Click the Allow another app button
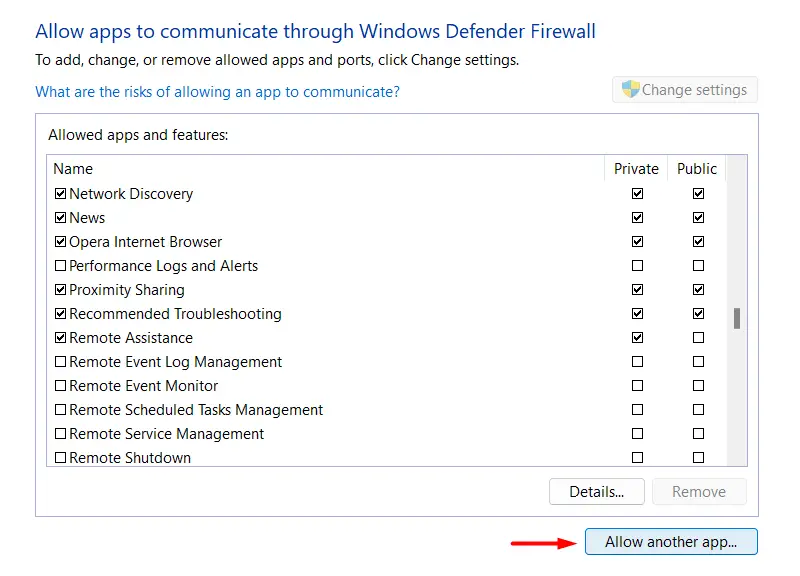This screenshot has width=800, height=576. point(671,542)
